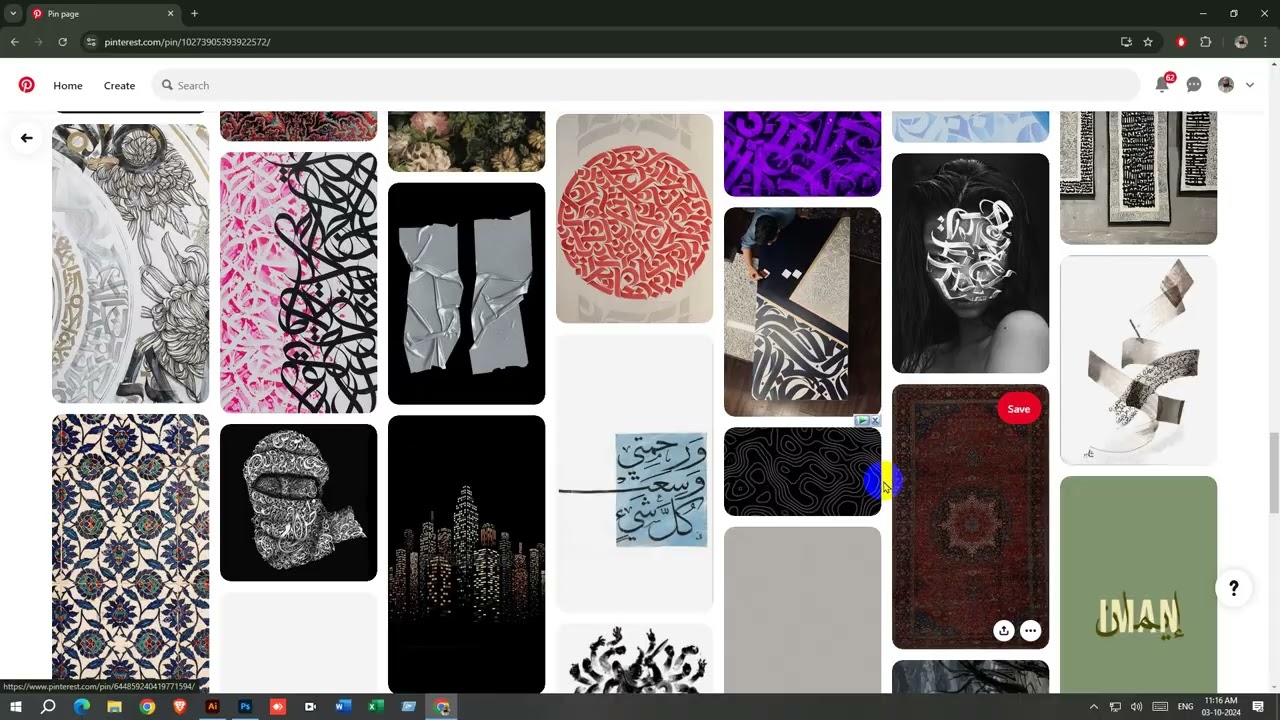Open the messages speech bubble icon
This screenshot has height=720, width=1280.
click(1194, 85)
